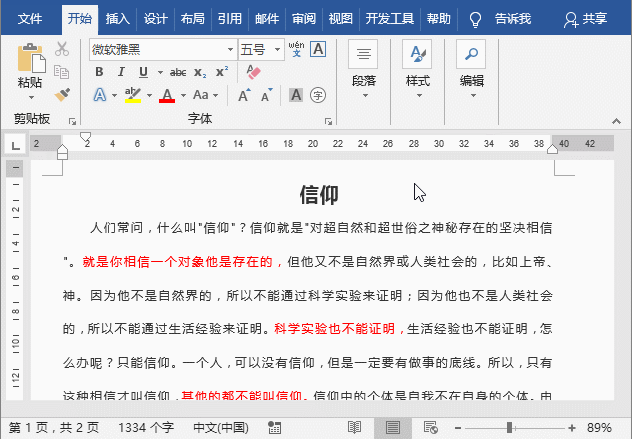Click the red font color A swatch

(x=166, y=95)
